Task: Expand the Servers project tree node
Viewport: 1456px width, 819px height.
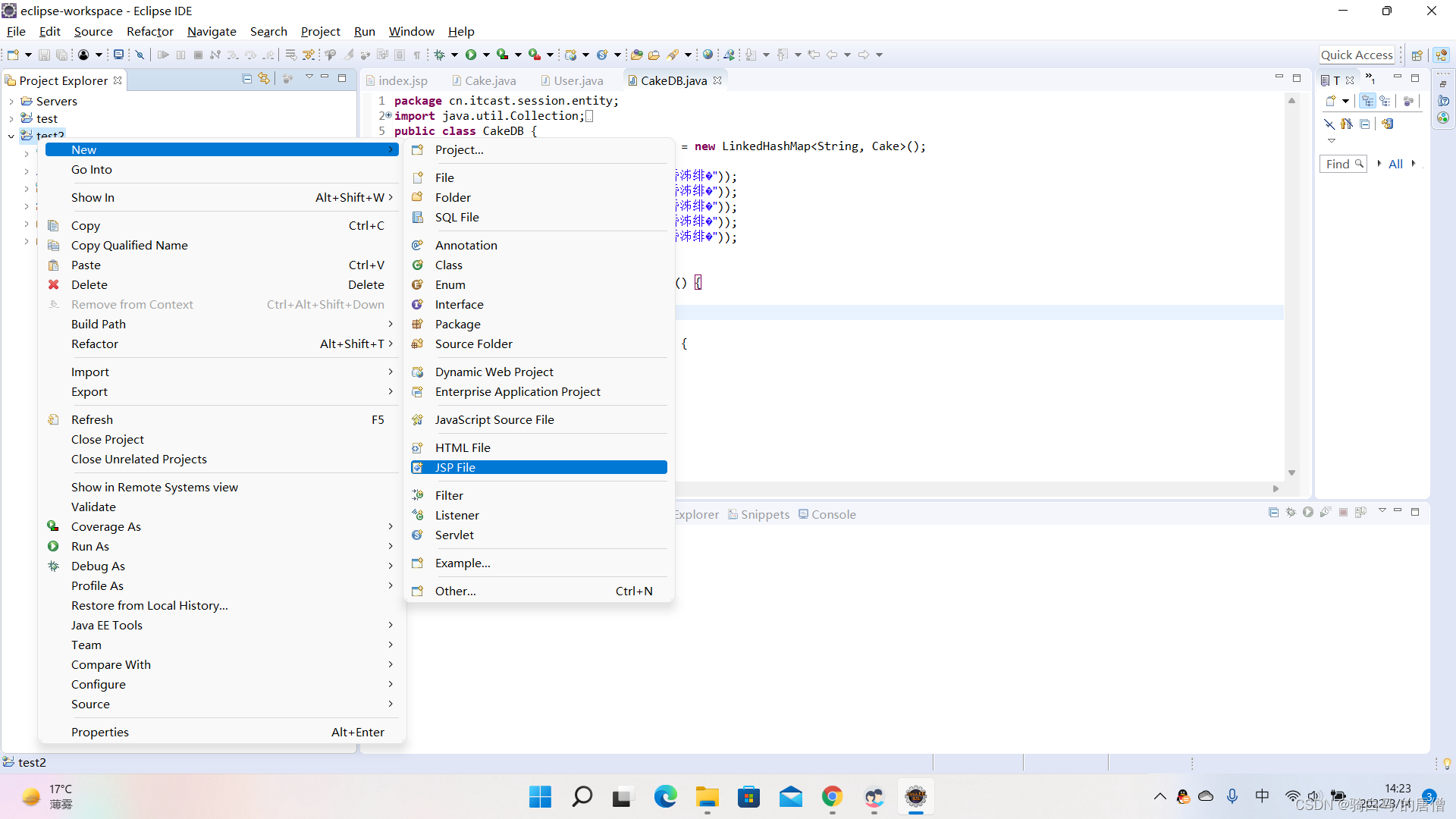Action: click(11, 102)
